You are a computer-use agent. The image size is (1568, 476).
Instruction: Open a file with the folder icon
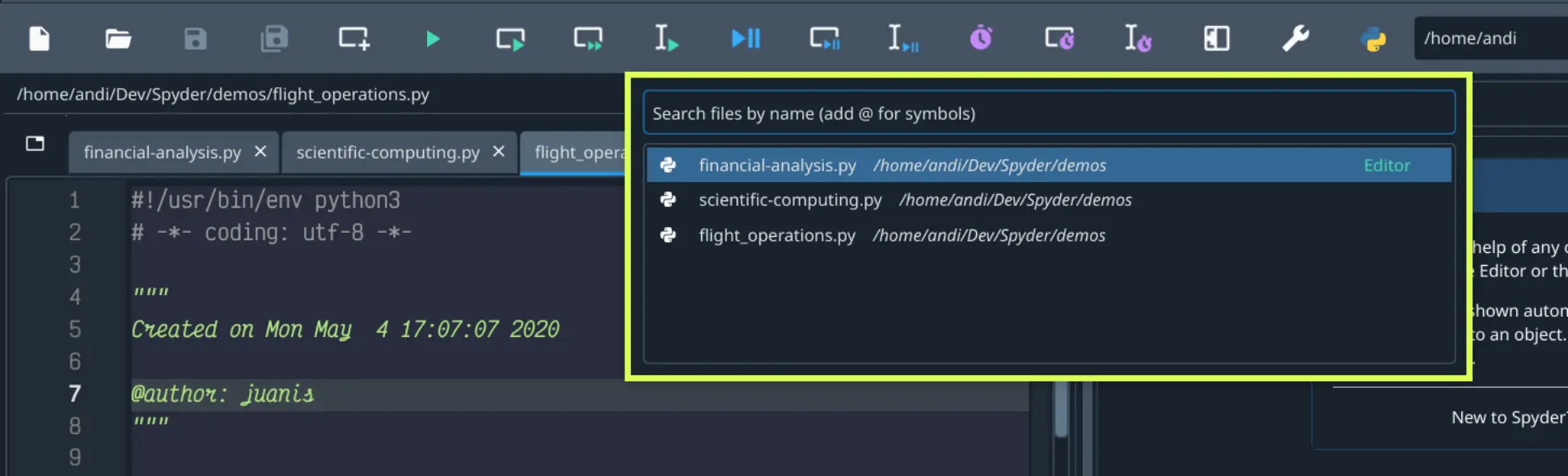tap(118, 38)
